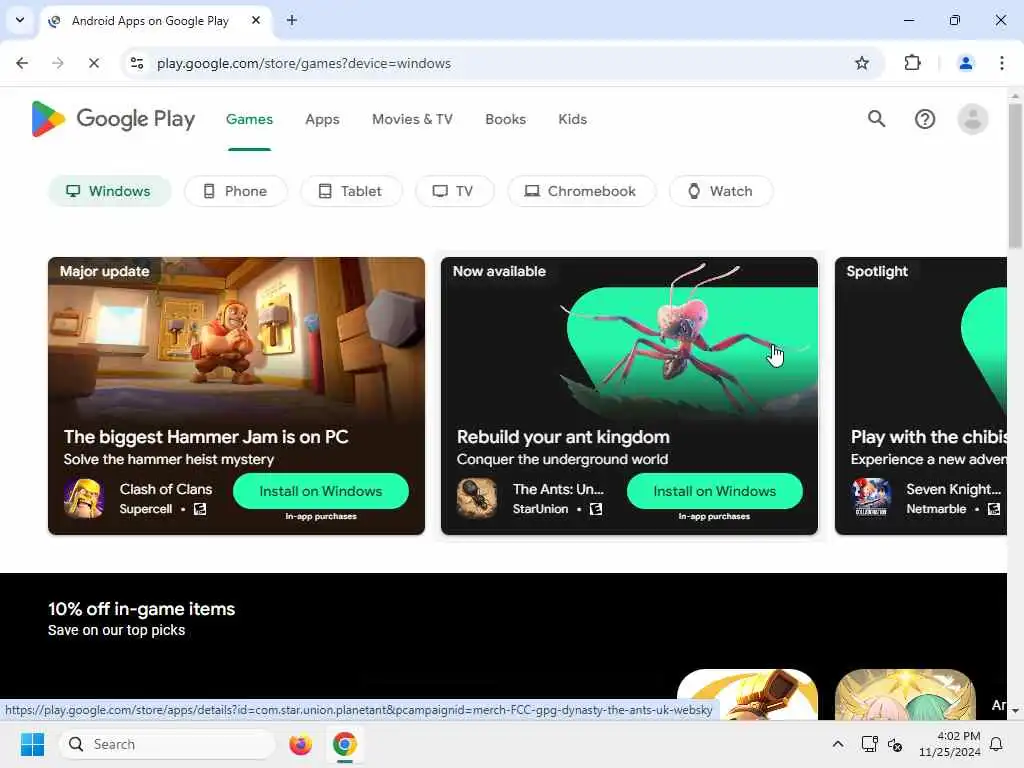Open the Books tab
This screenshot has height=768, width=1024.
505,119
